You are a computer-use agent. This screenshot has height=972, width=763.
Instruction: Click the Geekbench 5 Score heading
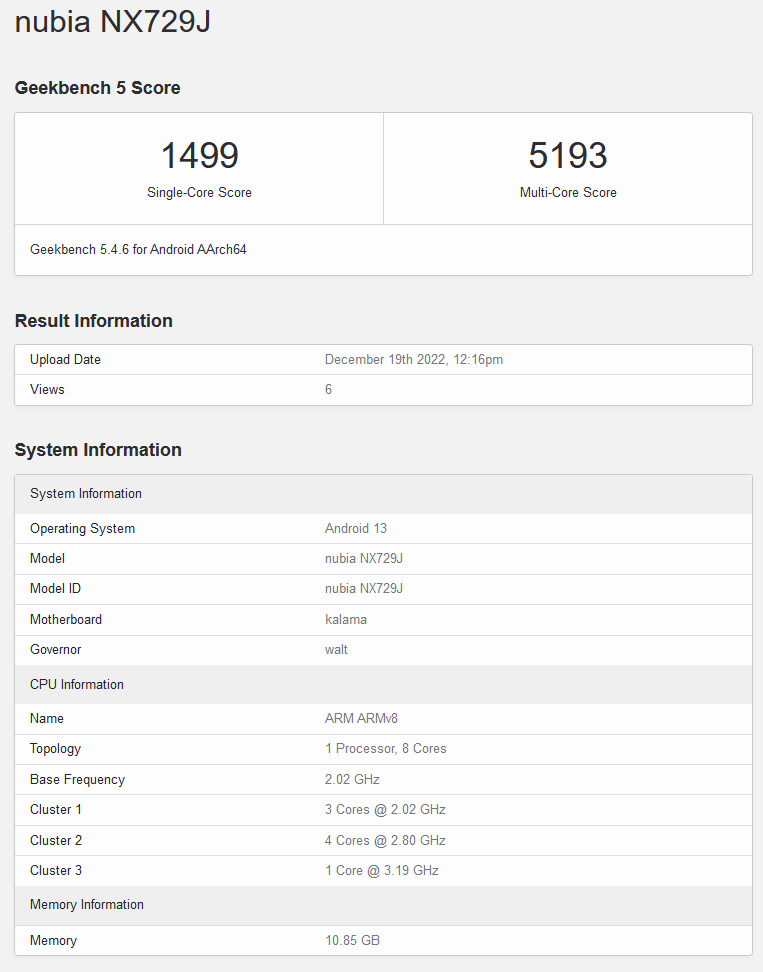pyautogui.click(x=97, y=88)
